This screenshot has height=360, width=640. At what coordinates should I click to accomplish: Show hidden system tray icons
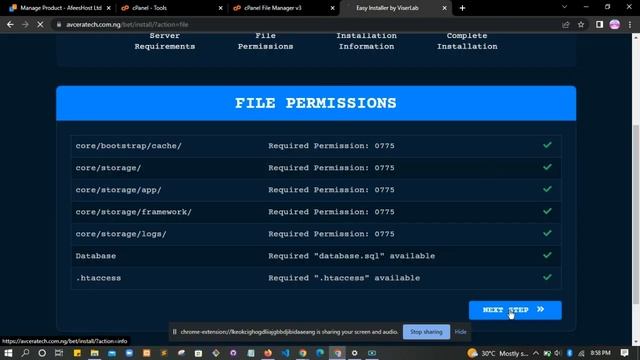click(x=536, y=353)
